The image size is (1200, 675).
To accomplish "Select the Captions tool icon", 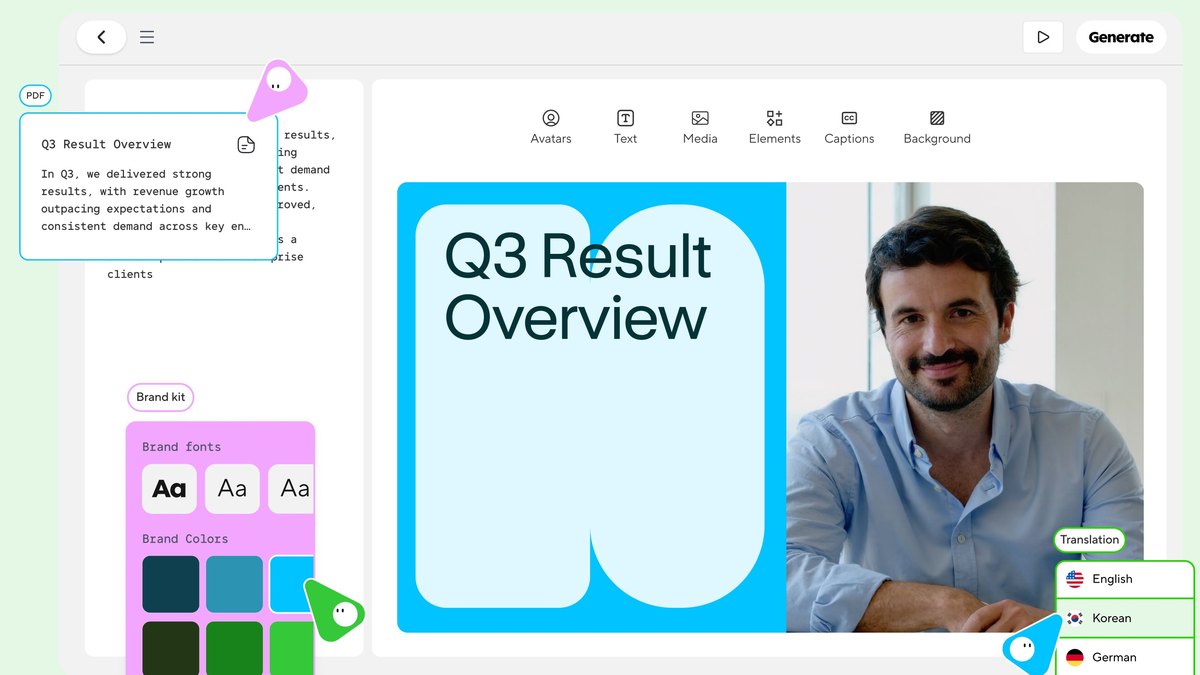I will coord(849,118).
